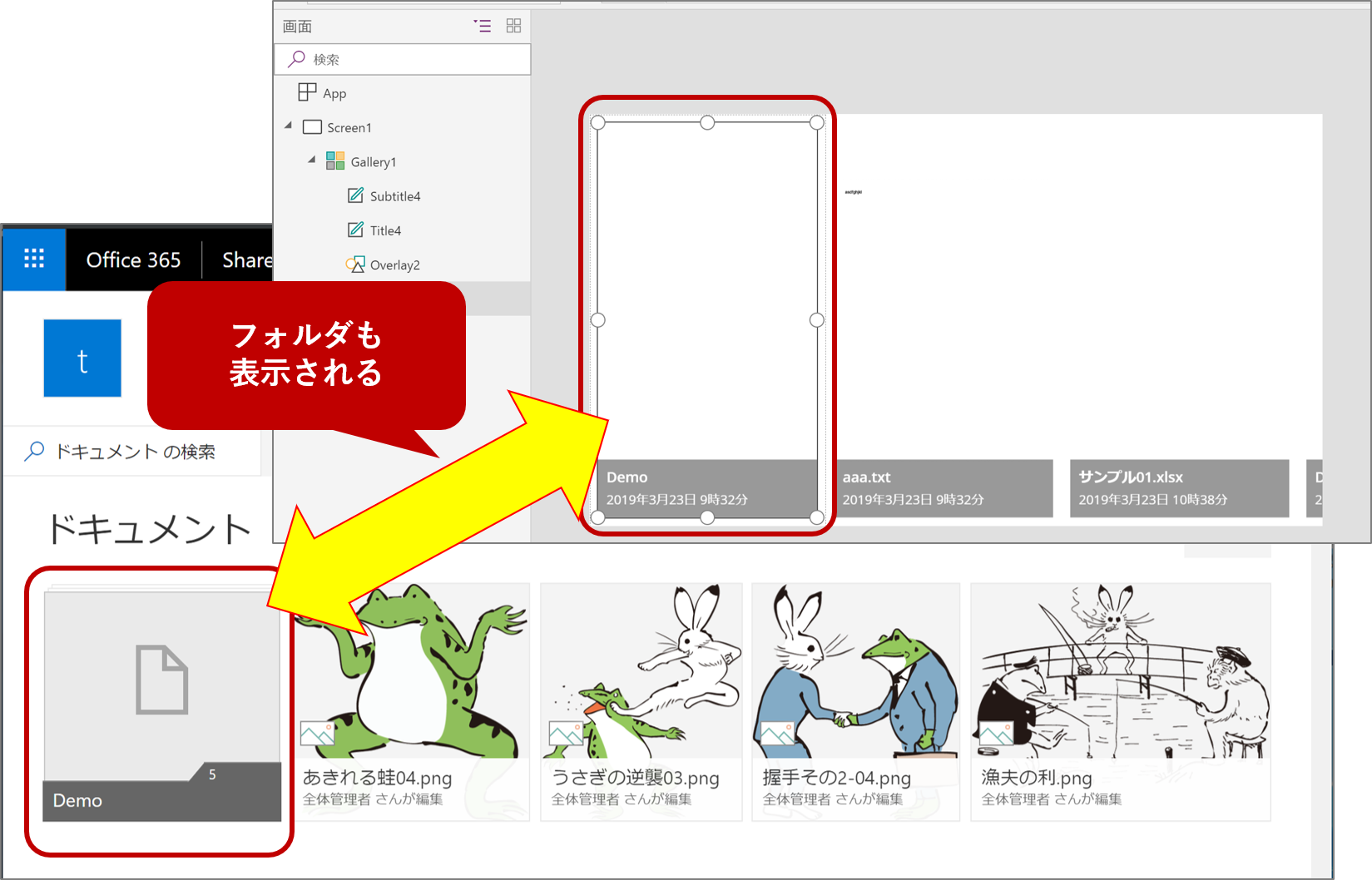Screen dimensions: 1372x880
Task: Collapse the Screen1 tree node
Action: point(288,126)
